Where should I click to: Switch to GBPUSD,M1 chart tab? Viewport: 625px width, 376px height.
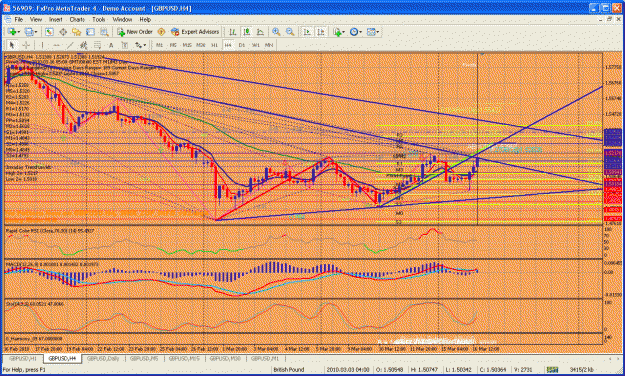click(265, 358)
